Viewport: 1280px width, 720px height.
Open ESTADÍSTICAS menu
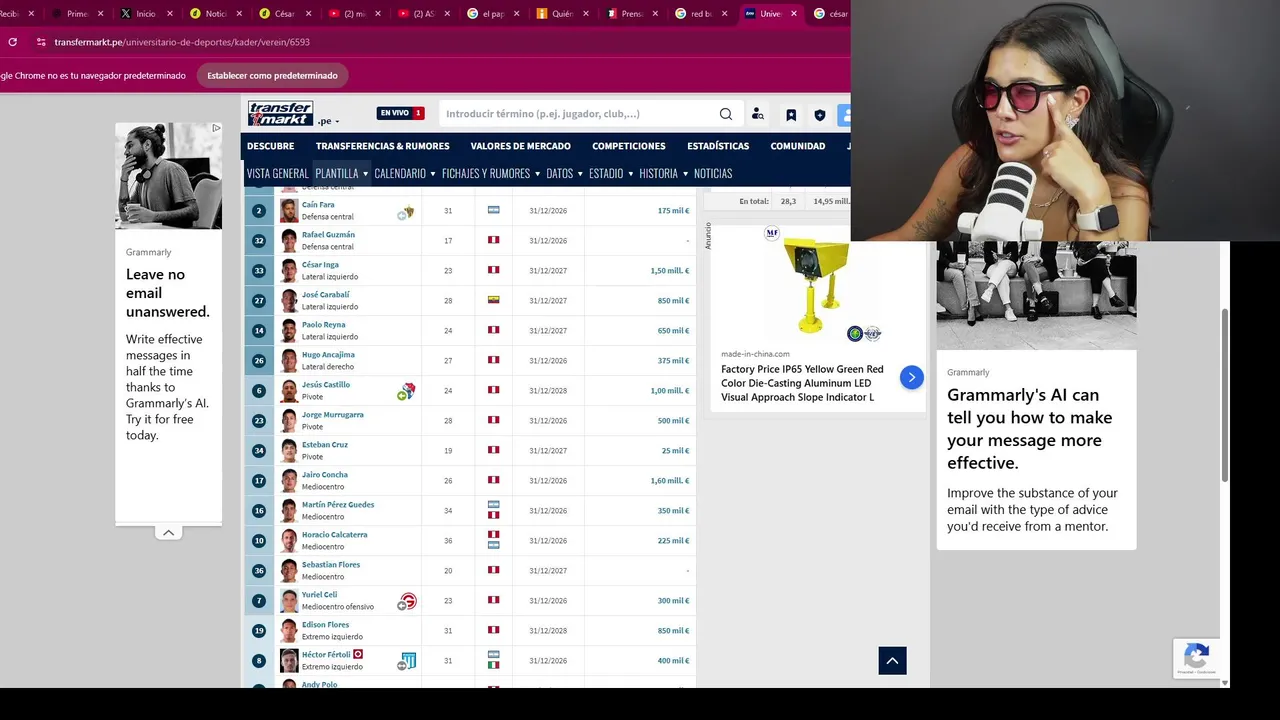pos(718,146)
